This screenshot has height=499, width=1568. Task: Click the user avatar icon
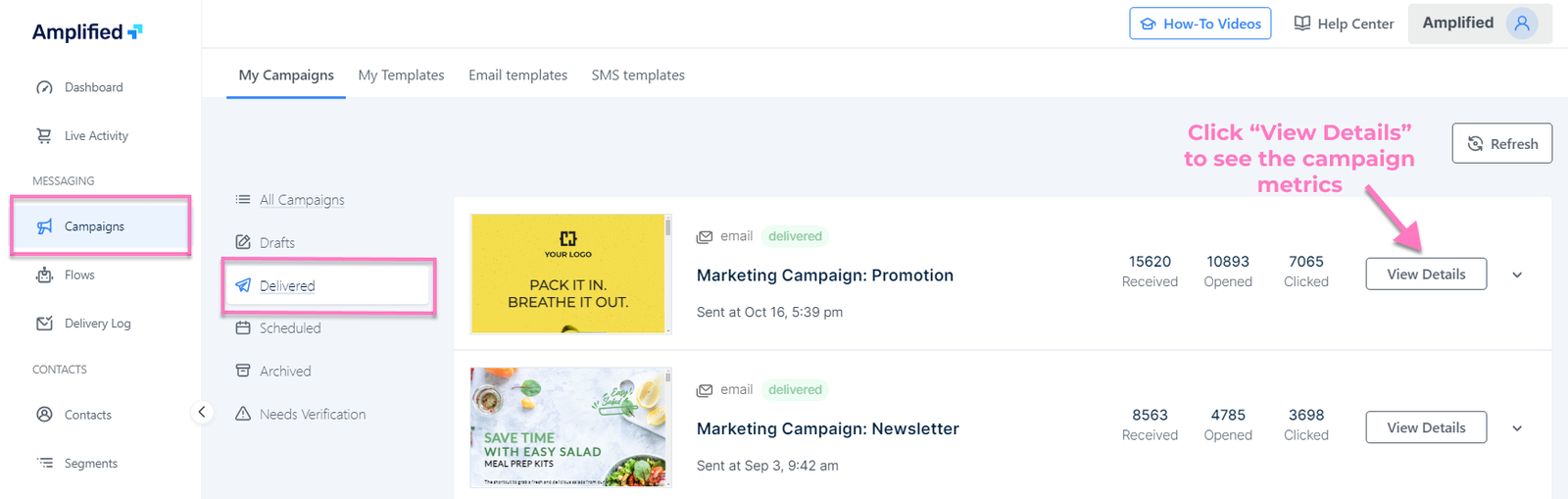click(x=1522, y=24)
